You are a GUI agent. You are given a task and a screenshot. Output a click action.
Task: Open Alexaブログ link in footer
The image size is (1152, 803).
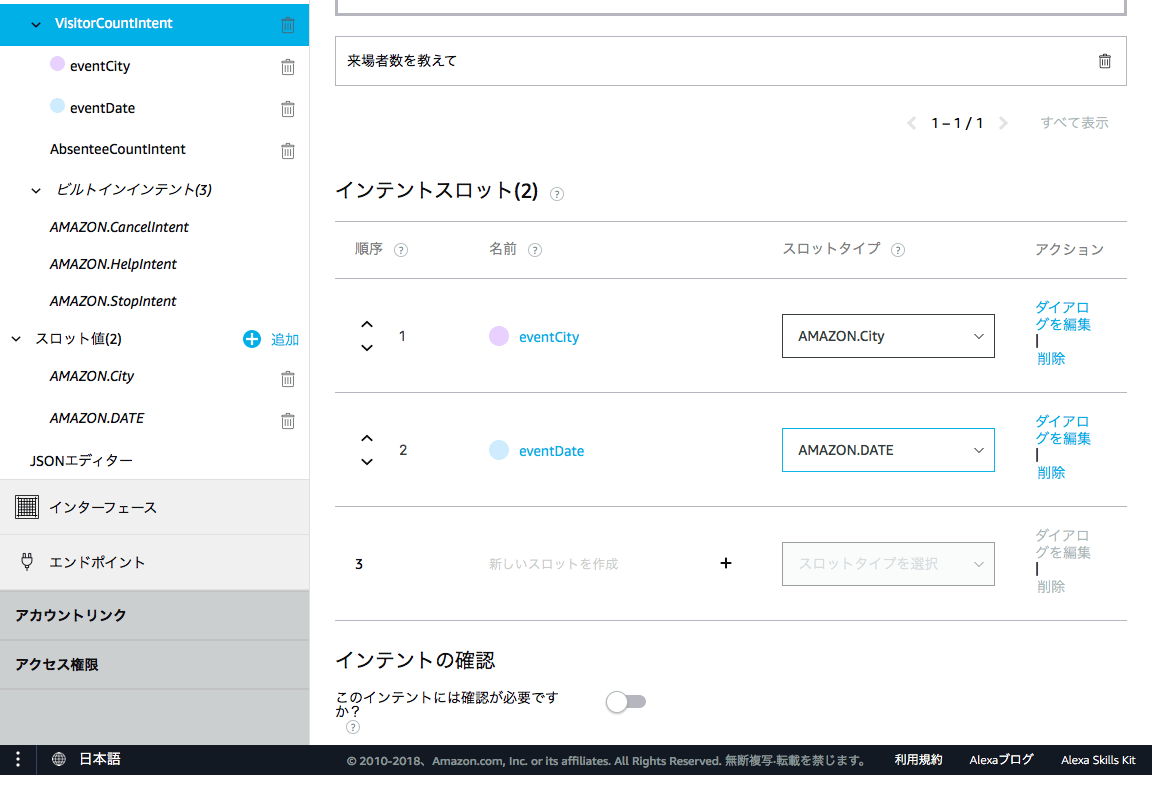tap(1001, 760)
